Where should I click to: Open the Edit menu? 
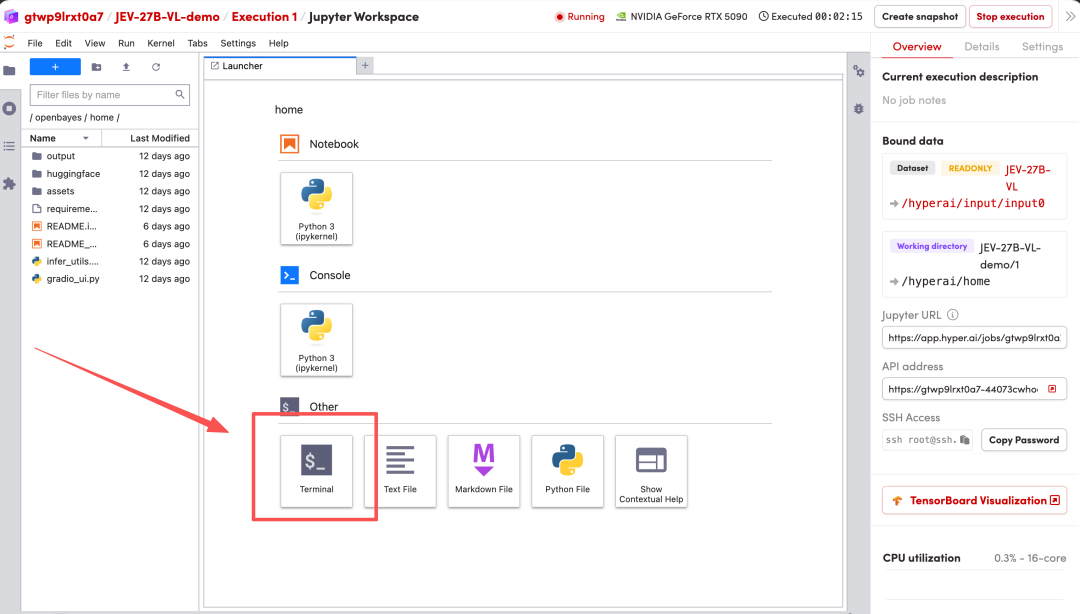point(63,43)
